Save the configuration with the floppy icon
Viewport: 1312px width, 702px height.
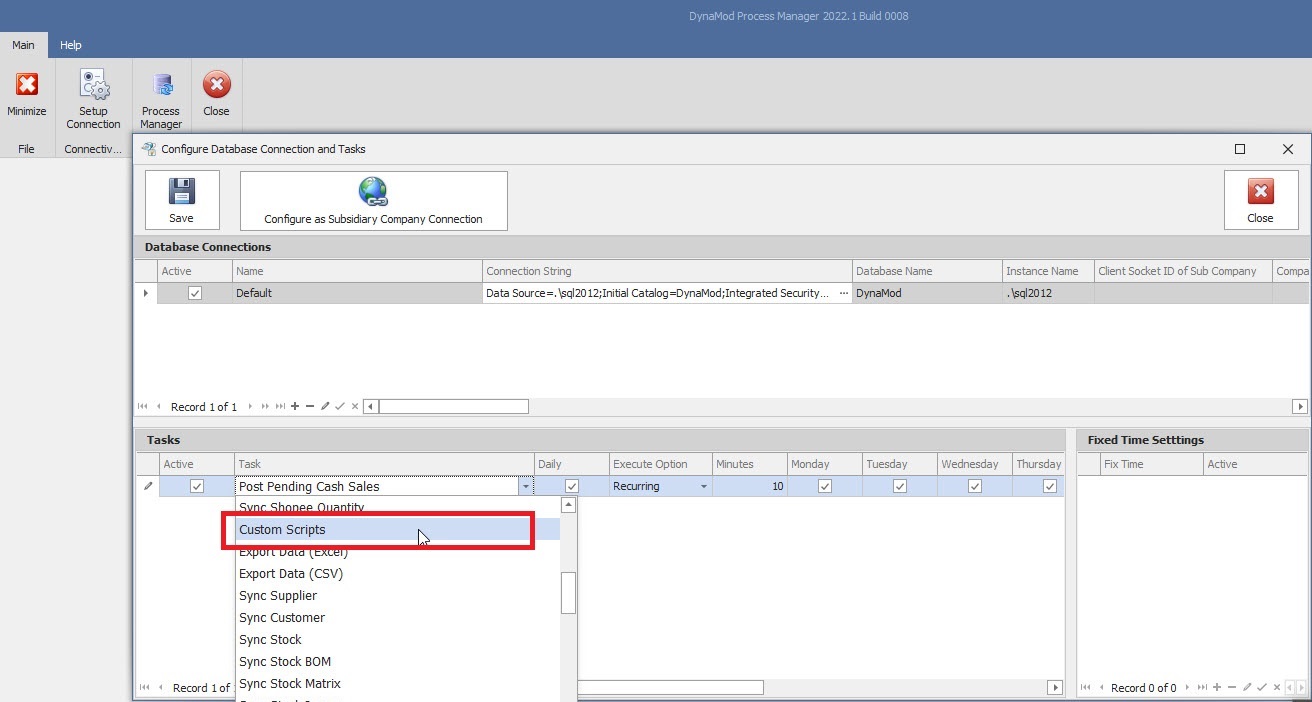181,200
